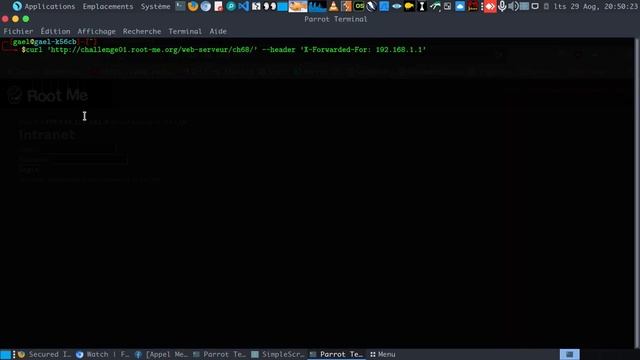Switch to the [Appel Me… taskbar window

(x=161, y=354)
